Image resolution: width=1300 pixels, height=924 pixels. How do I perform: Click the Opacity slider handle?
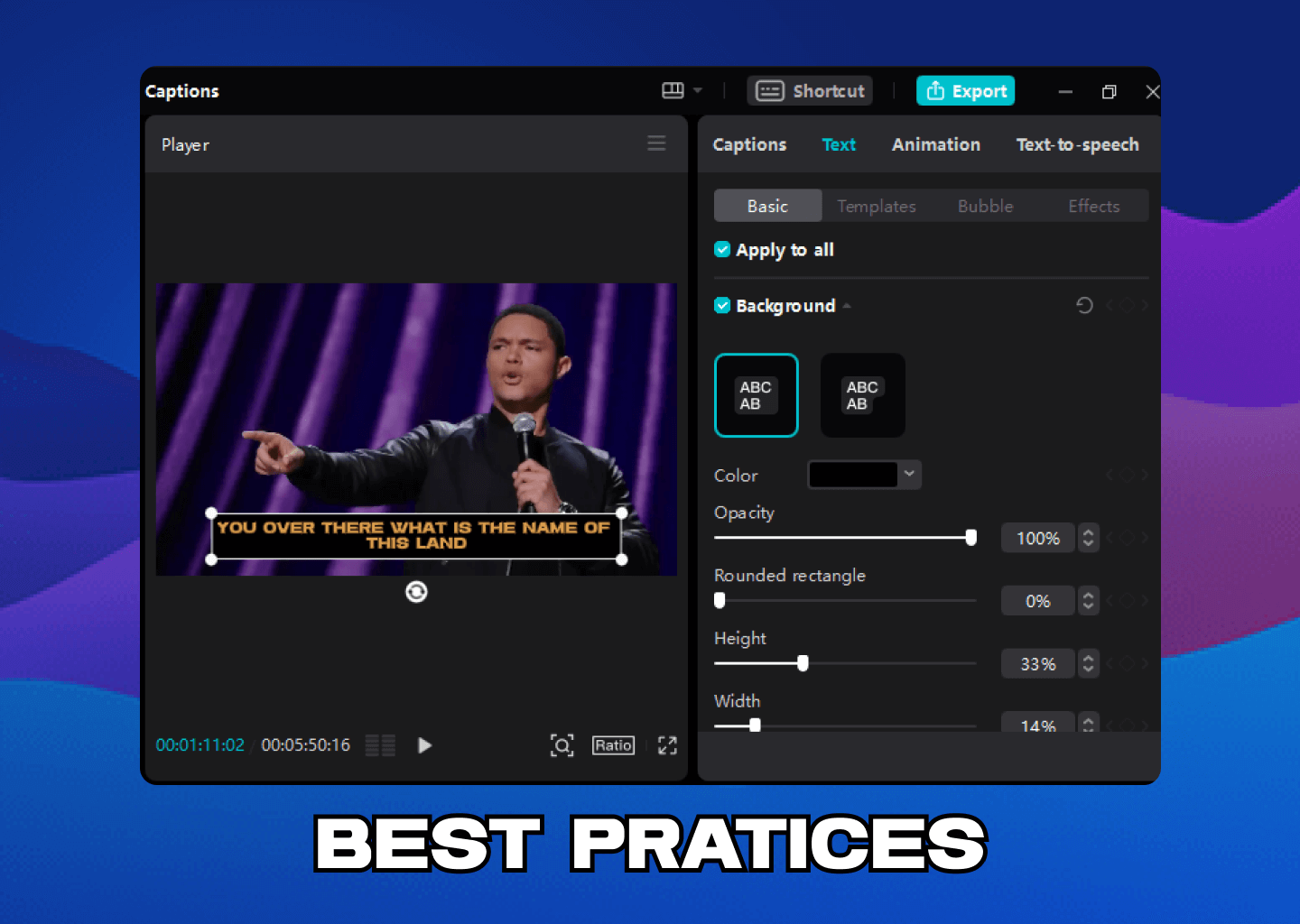971,538
